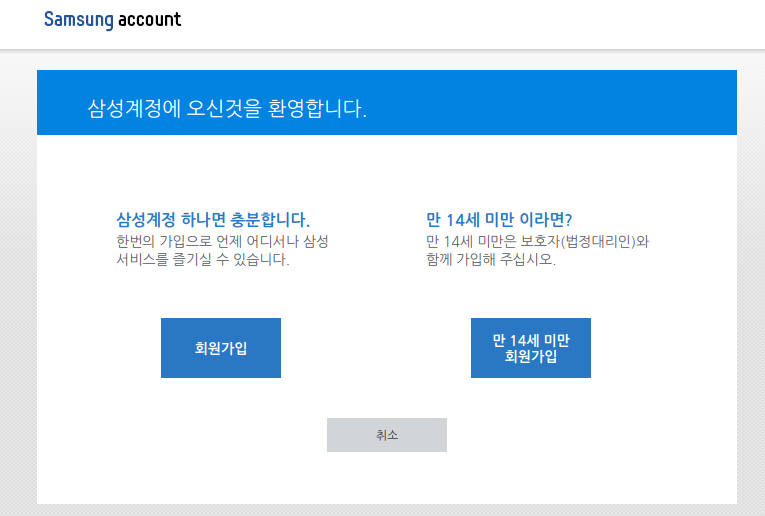Image resolution: width=765 pixels, height=516 pixels.
Task: Click the line mentioning 보호자(법정대리인)
Action: click(x=537, y=242)
